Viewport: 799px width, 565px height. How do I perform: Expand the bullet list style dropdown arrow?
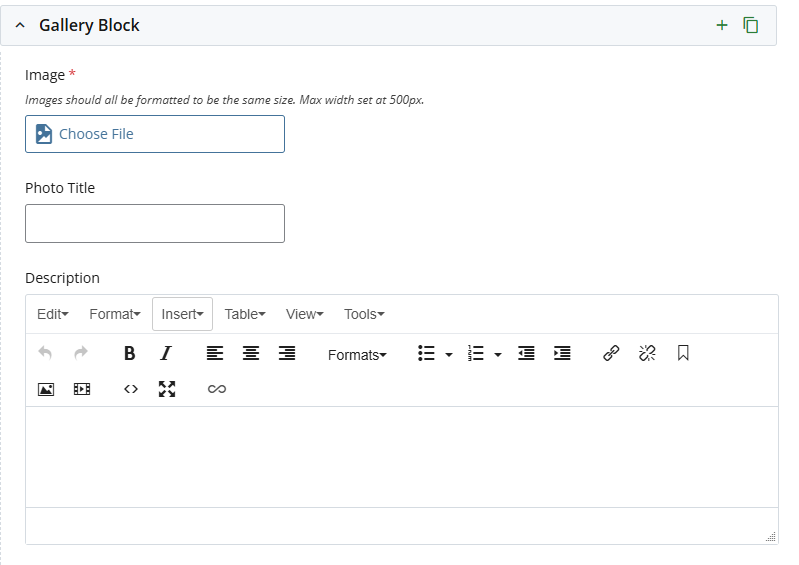click(x=449, y=354)
